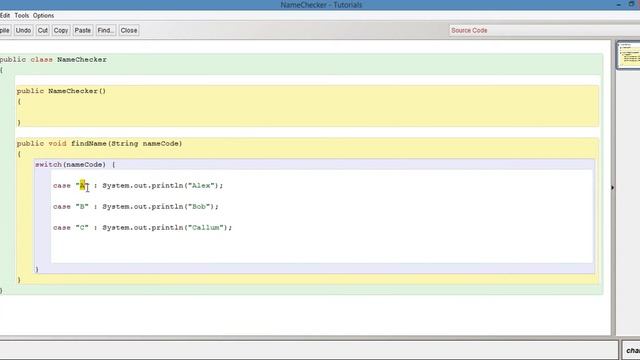Viewport: 640px width, 360px height.
Task: Click the code overview thumbnail navigator
Action: [x=629, y=55]
